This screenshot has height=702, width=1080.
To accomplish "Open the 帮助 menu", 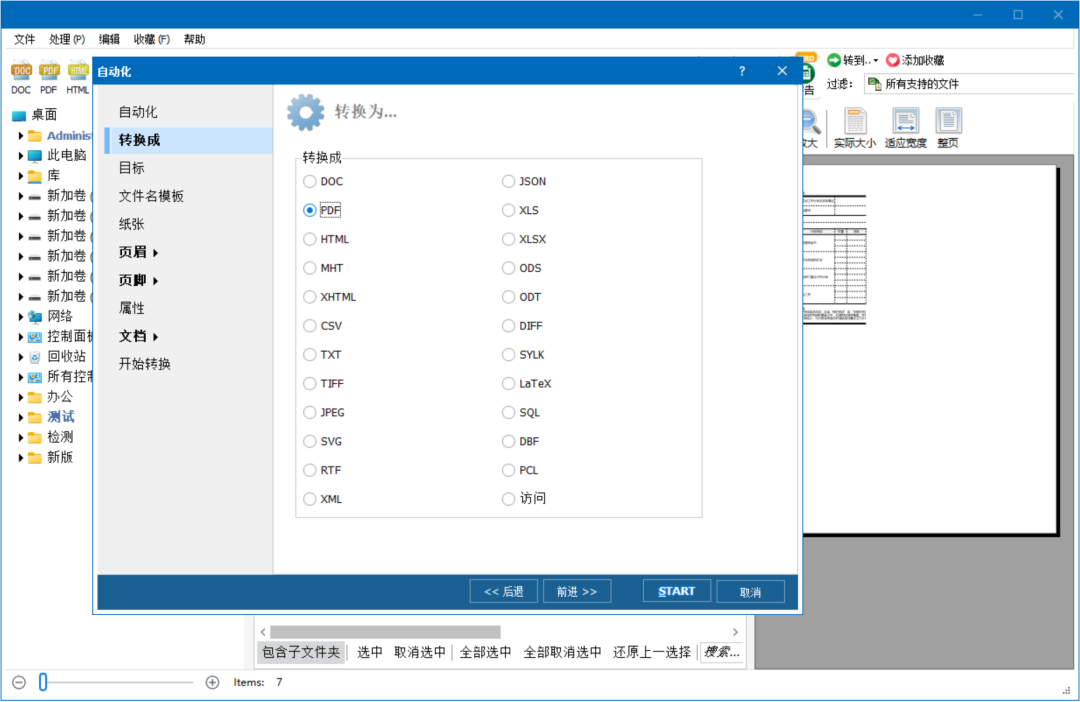I will [x=194, y=39].
